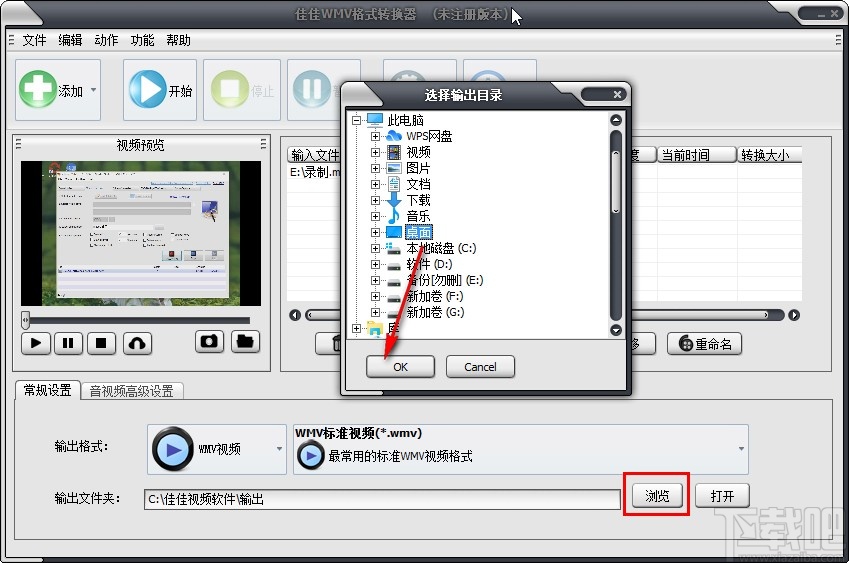Click the 打开 open folder button
The width and height of the screenshot is (849, 563).
722,495
